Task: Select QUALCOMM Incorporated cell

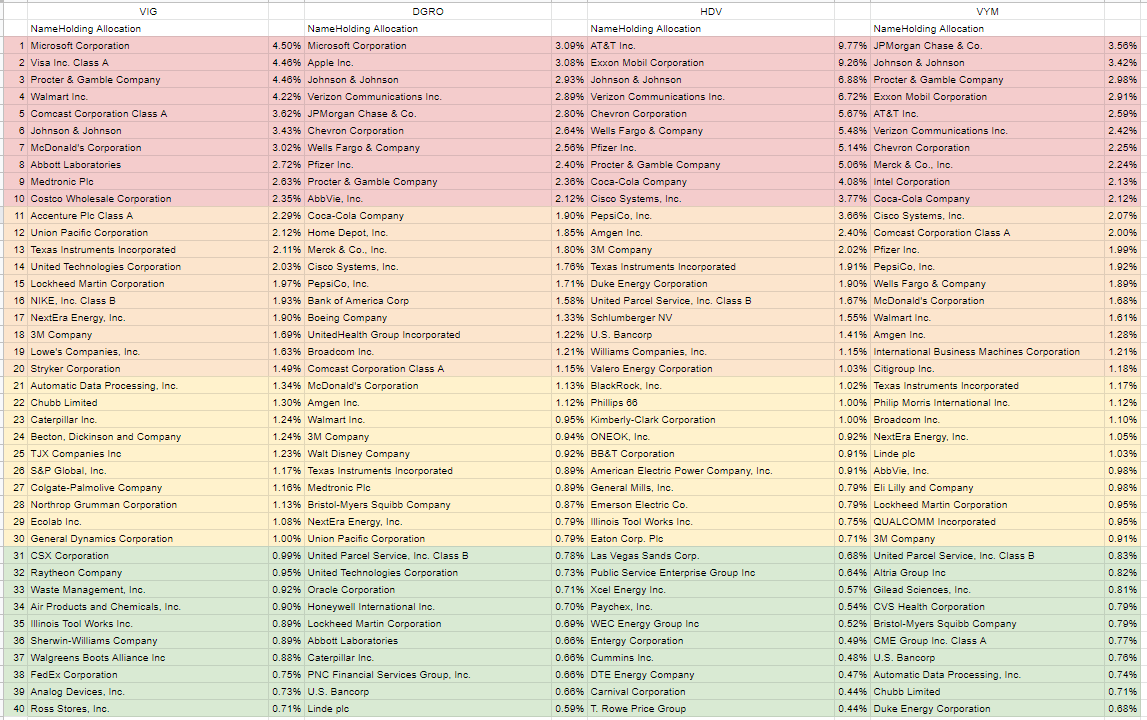Action: tap(987, 522)
